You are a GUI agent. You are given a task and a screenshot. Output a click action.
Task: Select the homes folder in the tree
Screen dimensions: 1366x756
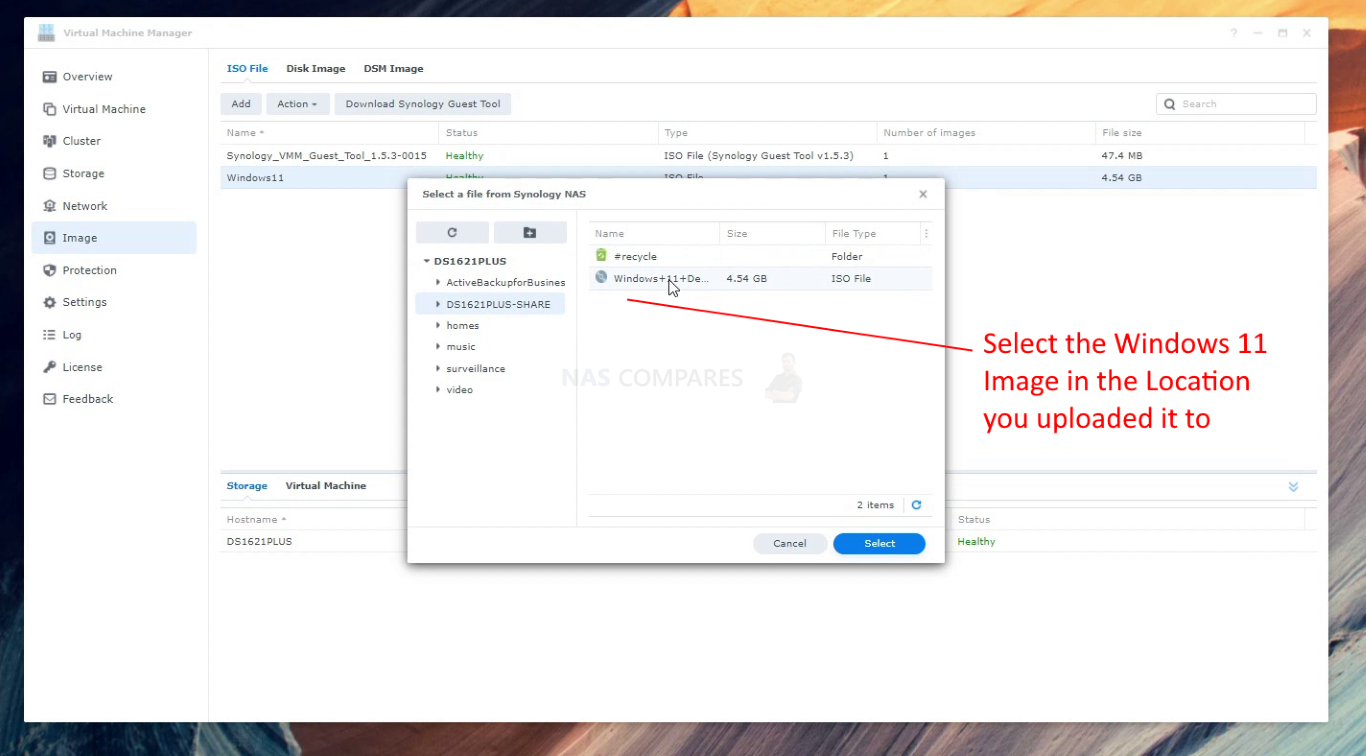click(462, 326)
